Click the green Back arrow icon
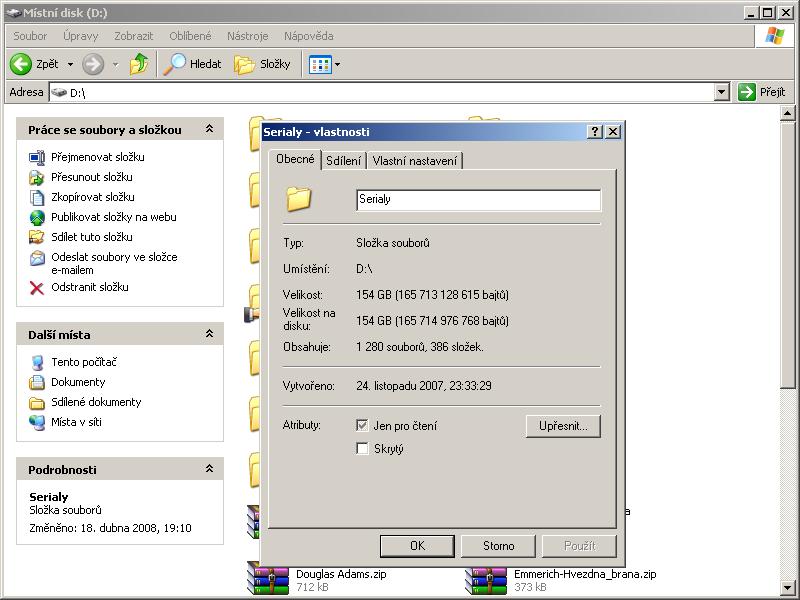Image resolution: width=800 pixels, height=600 pixels. coord(21,64)
